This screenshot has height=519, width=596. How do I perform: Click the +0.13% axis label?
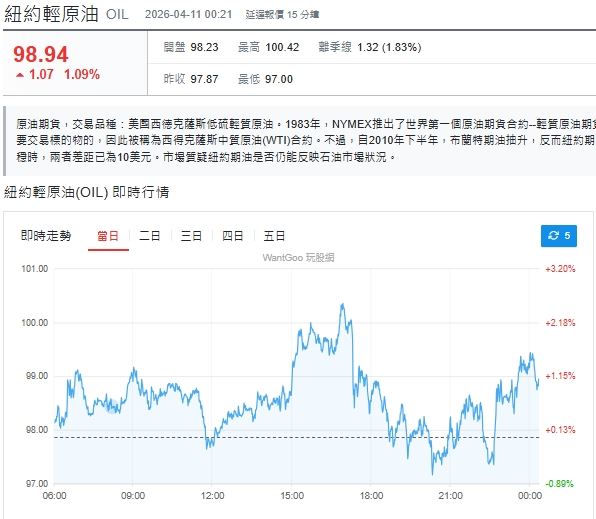point(560,430)
